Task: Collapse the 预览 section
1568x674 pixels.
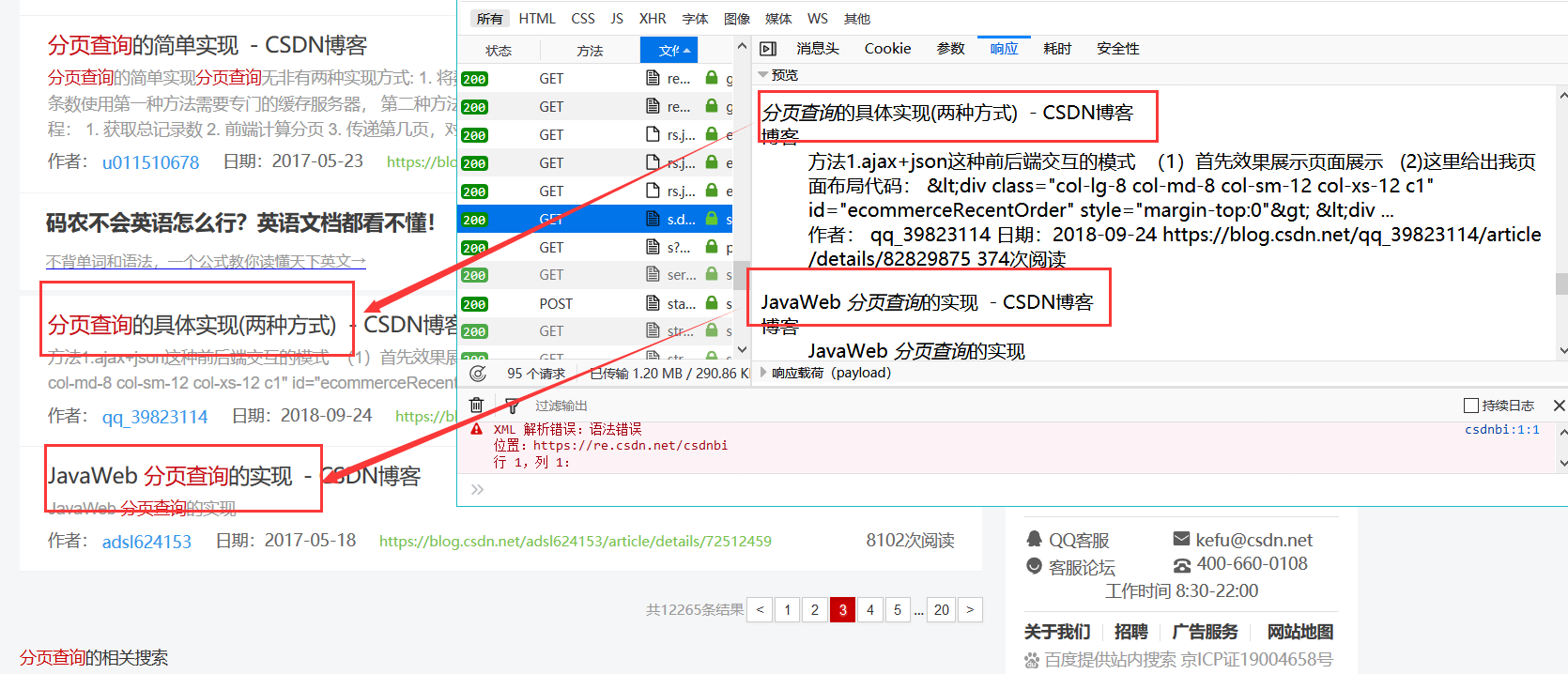Action: tap(762, 75)
